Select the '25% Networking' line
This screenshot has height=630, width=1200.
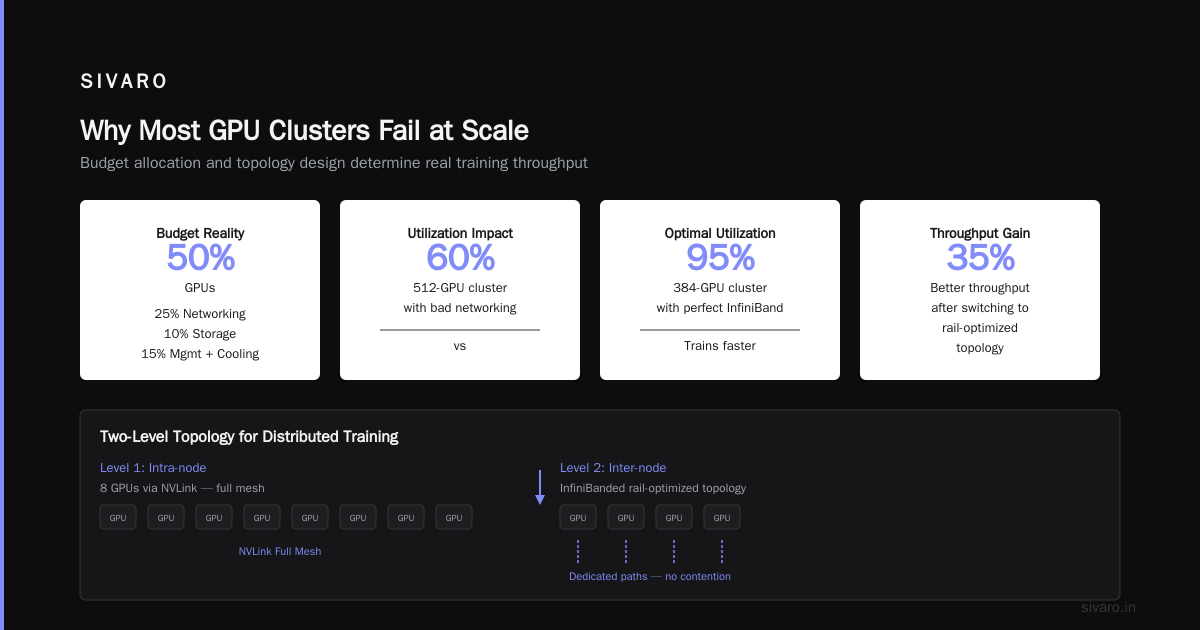click(x=200, y=314)
